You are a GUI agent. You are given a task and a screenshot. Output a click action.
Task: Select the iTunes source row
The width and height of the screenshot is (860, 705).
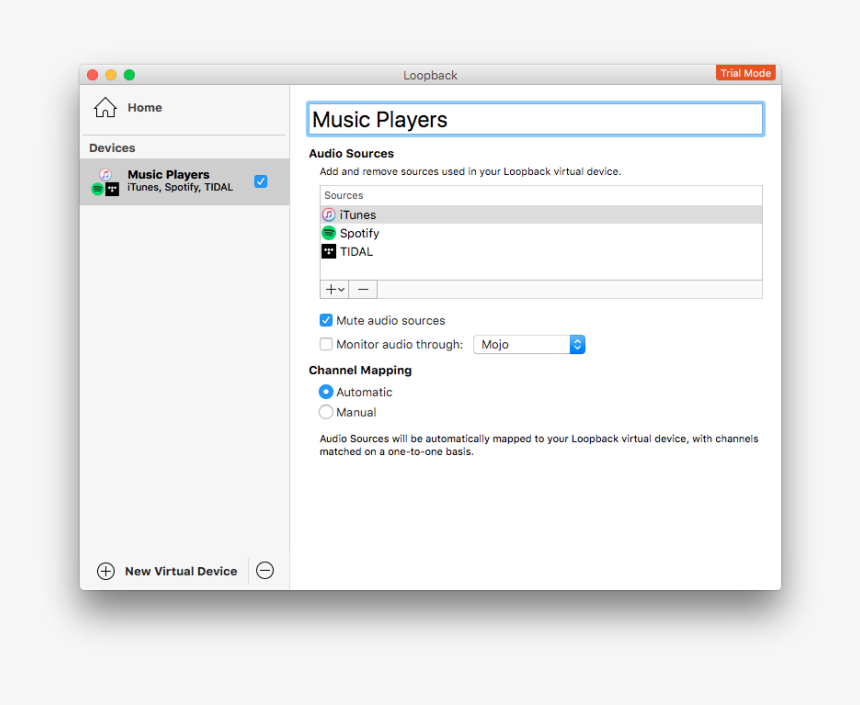[541, 215]
